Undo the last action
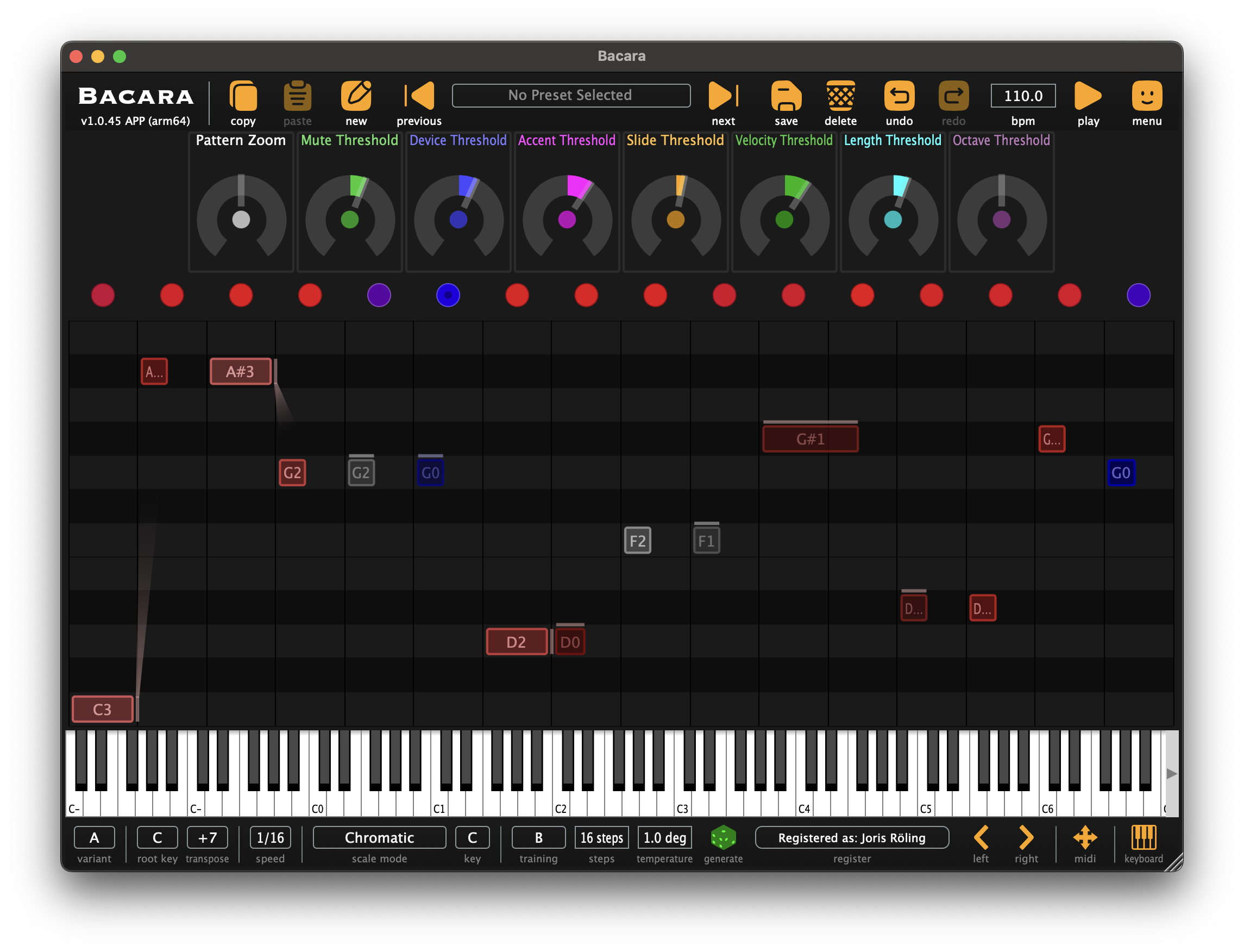Image resolution: width=1244 pixels, height=952 pixels. pos(899,96)
